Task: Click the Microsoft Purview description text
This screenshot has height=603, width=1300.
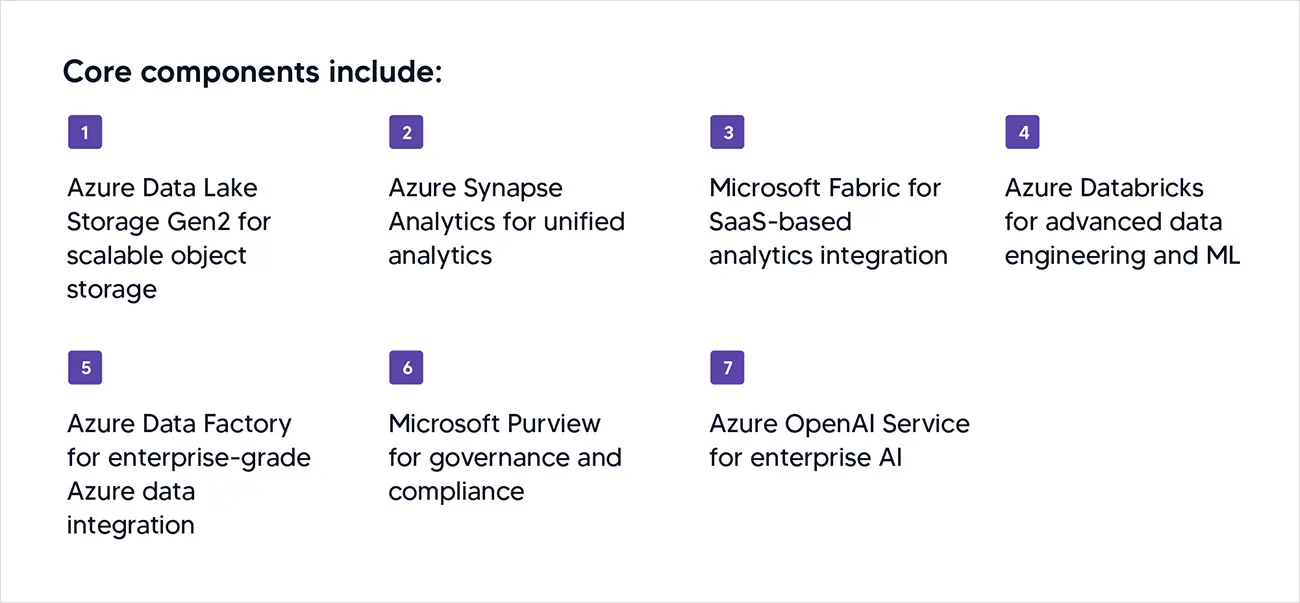Action: [x=505, y=457]
